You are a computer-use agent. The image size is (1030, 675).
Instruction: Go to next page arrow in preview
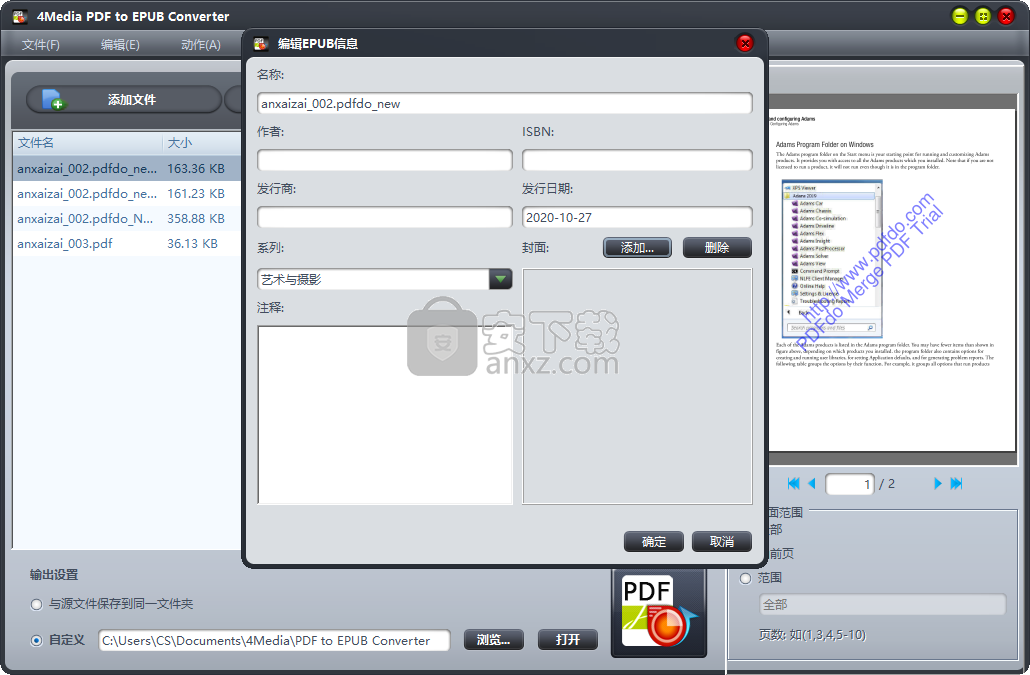click(937, 484)
